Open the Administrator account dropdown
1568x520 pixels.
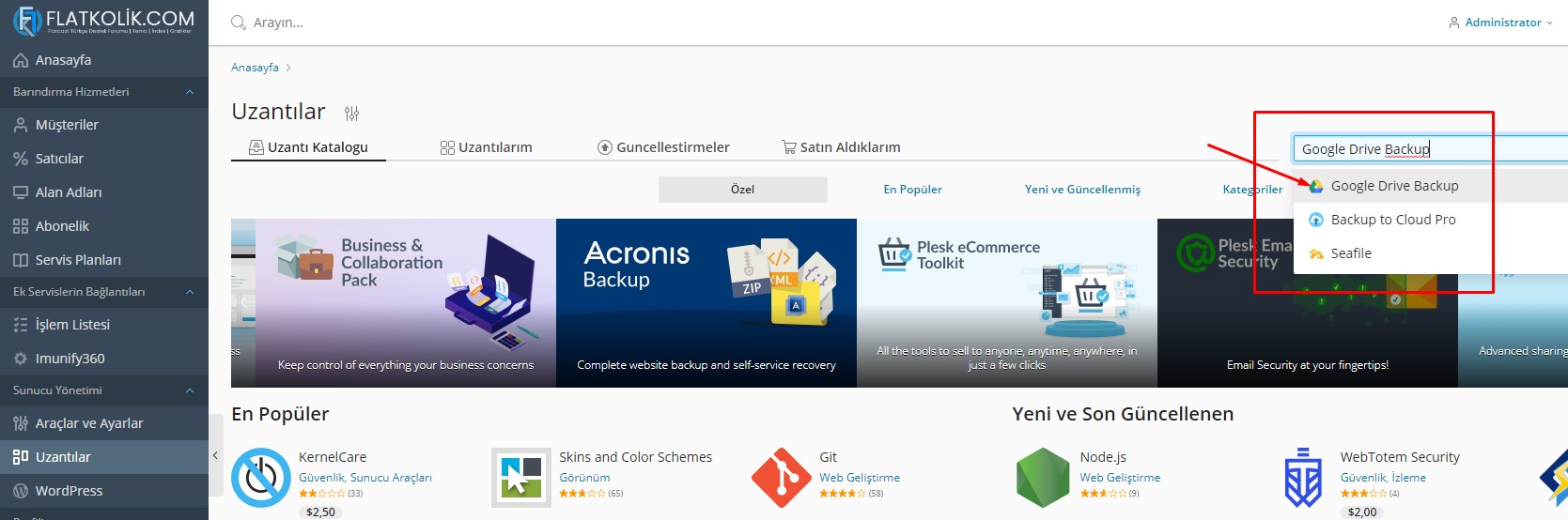tap(1501, 23)
